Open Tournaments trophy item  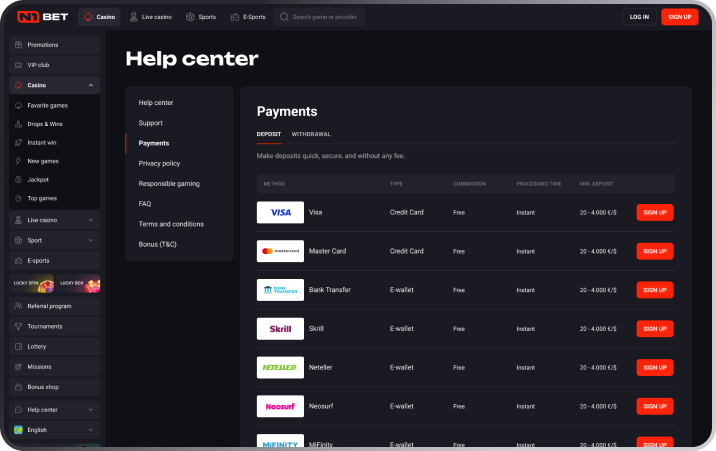pyautogui.click(x=45, y=326)
